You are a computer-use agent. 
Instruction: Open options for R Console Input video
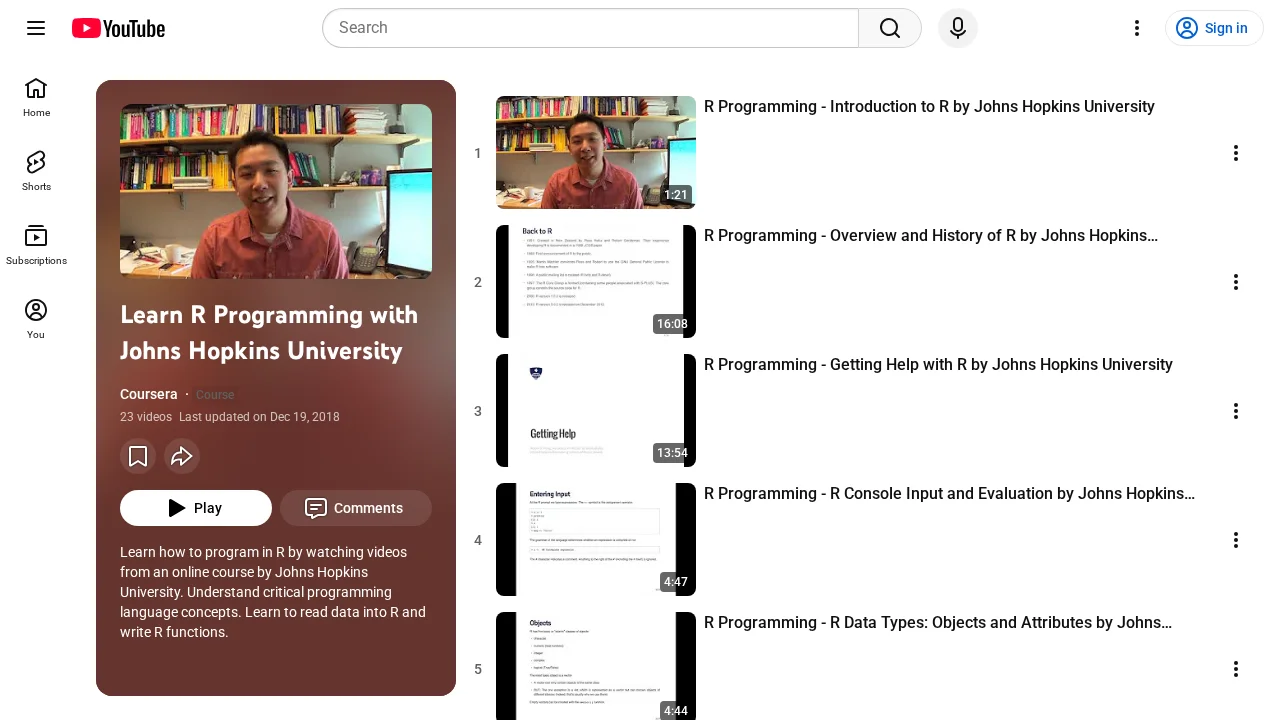1236,540
